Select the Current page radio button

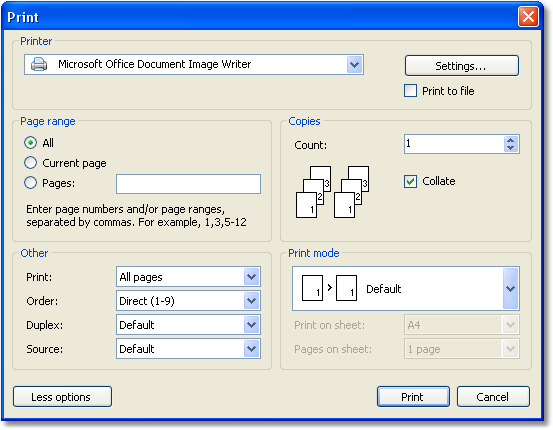(30, 163)
